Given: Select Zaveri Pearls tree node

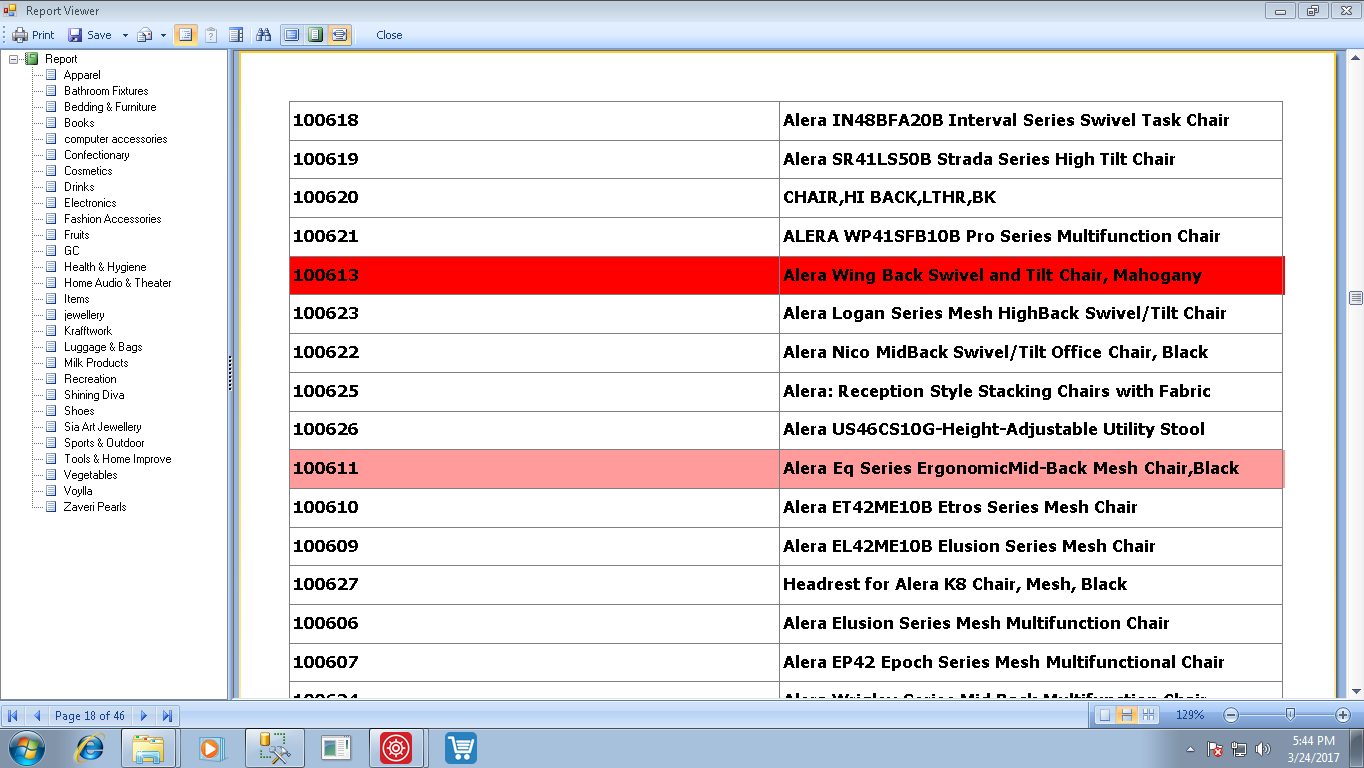Looking at the screenshot, I should coord(95,507).
